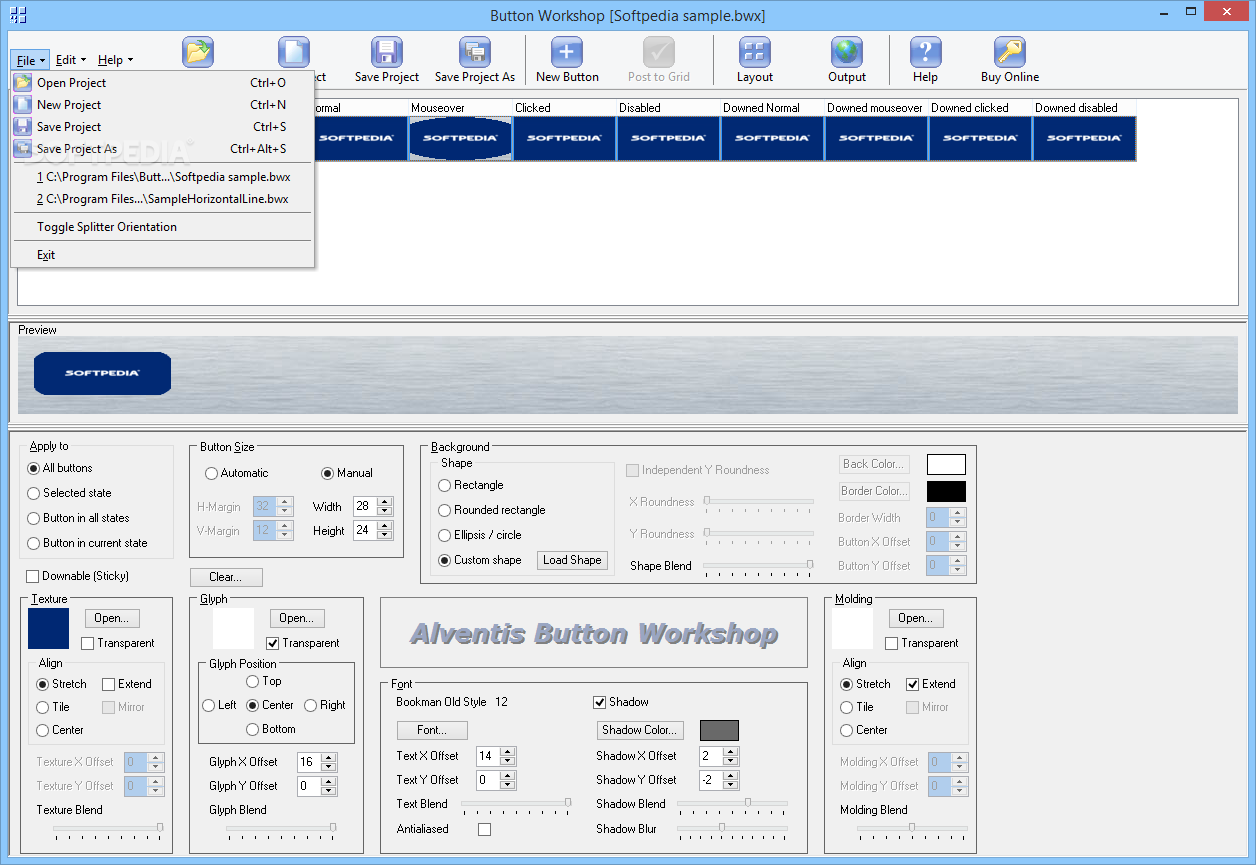Decrease Glyph Y Offset stepper

(x=329, y=790)
